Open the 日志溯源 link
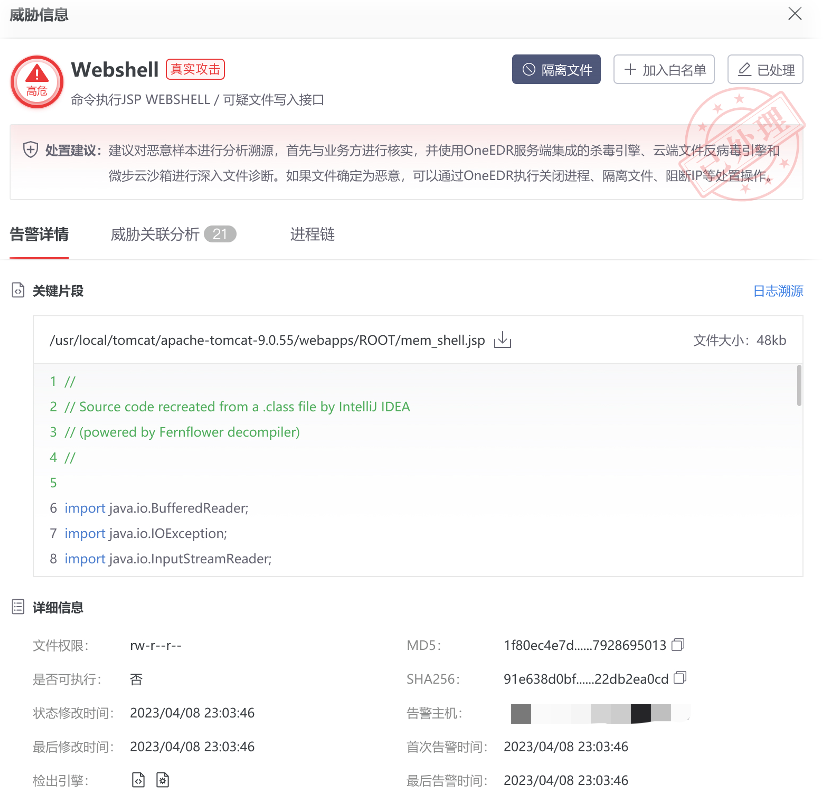 (x=777, y=291)
